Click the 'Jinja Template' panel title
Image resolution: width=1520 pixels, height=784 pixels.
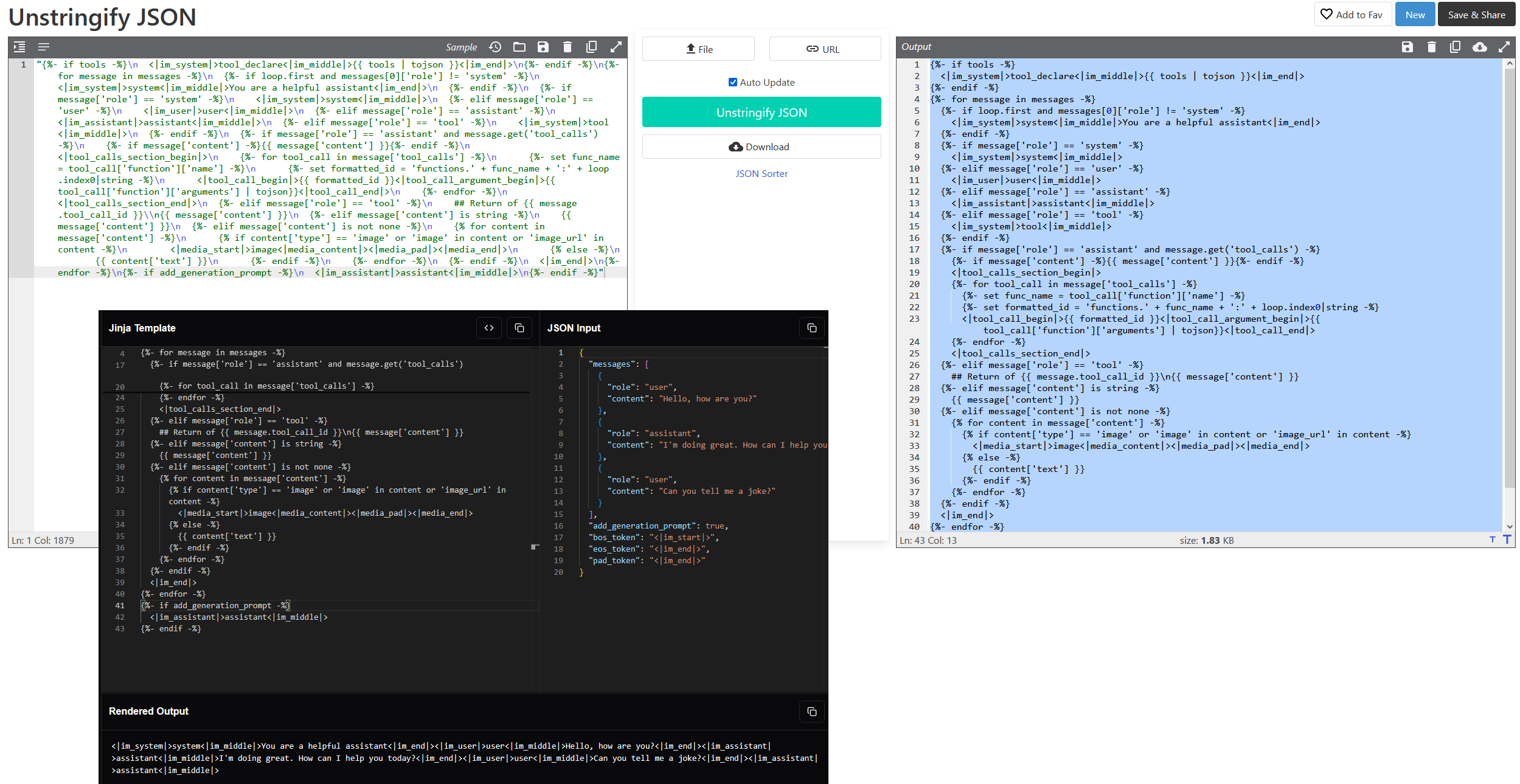click(x=142, y=328)
